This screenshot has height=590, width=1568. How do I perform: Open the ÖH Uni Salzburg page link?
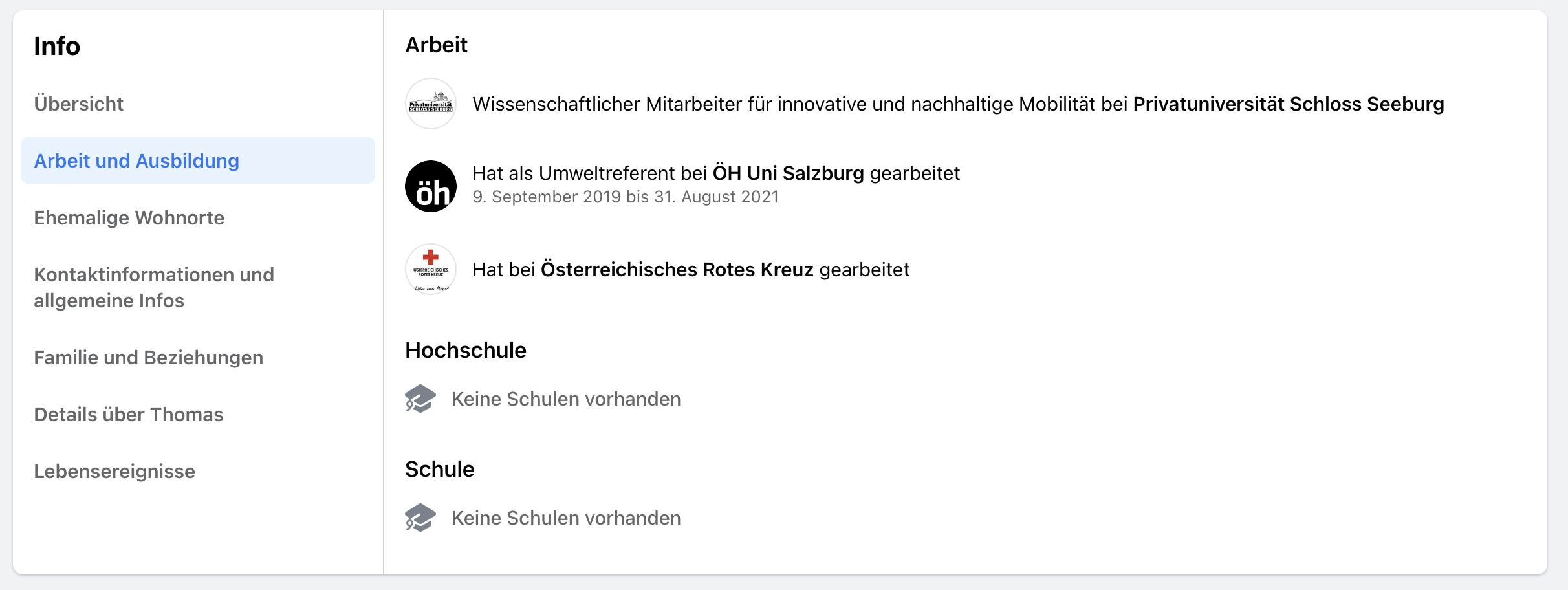tap(788, 173)
